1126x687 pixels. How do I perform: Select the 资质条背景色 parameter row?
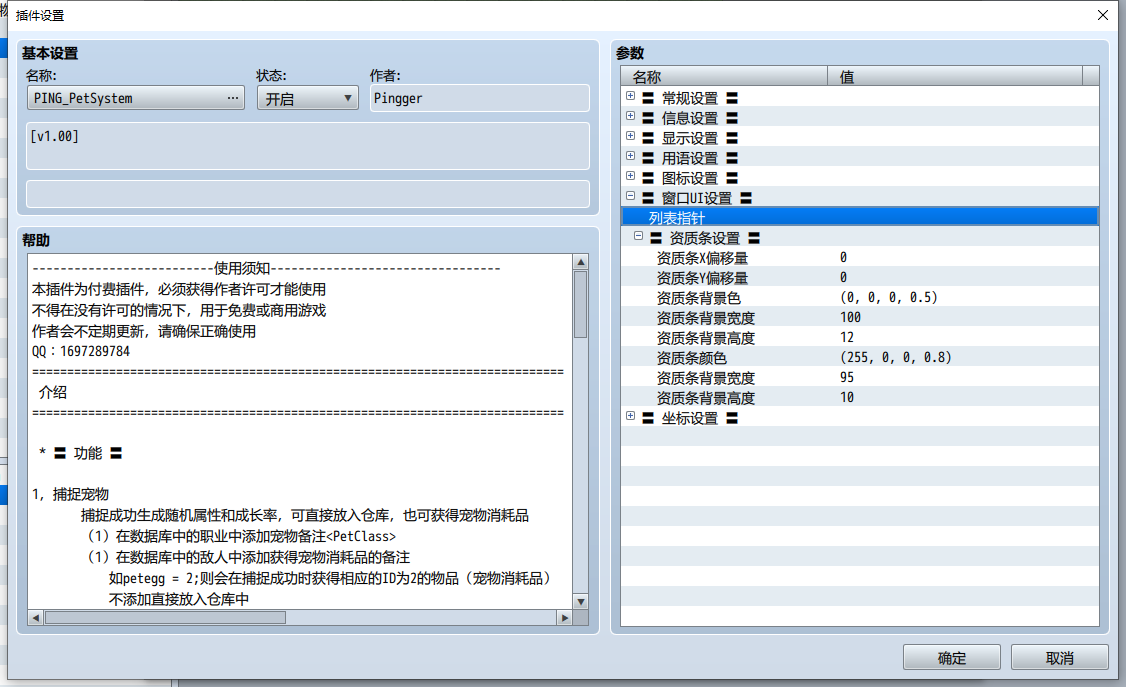[x=860, y=297]
